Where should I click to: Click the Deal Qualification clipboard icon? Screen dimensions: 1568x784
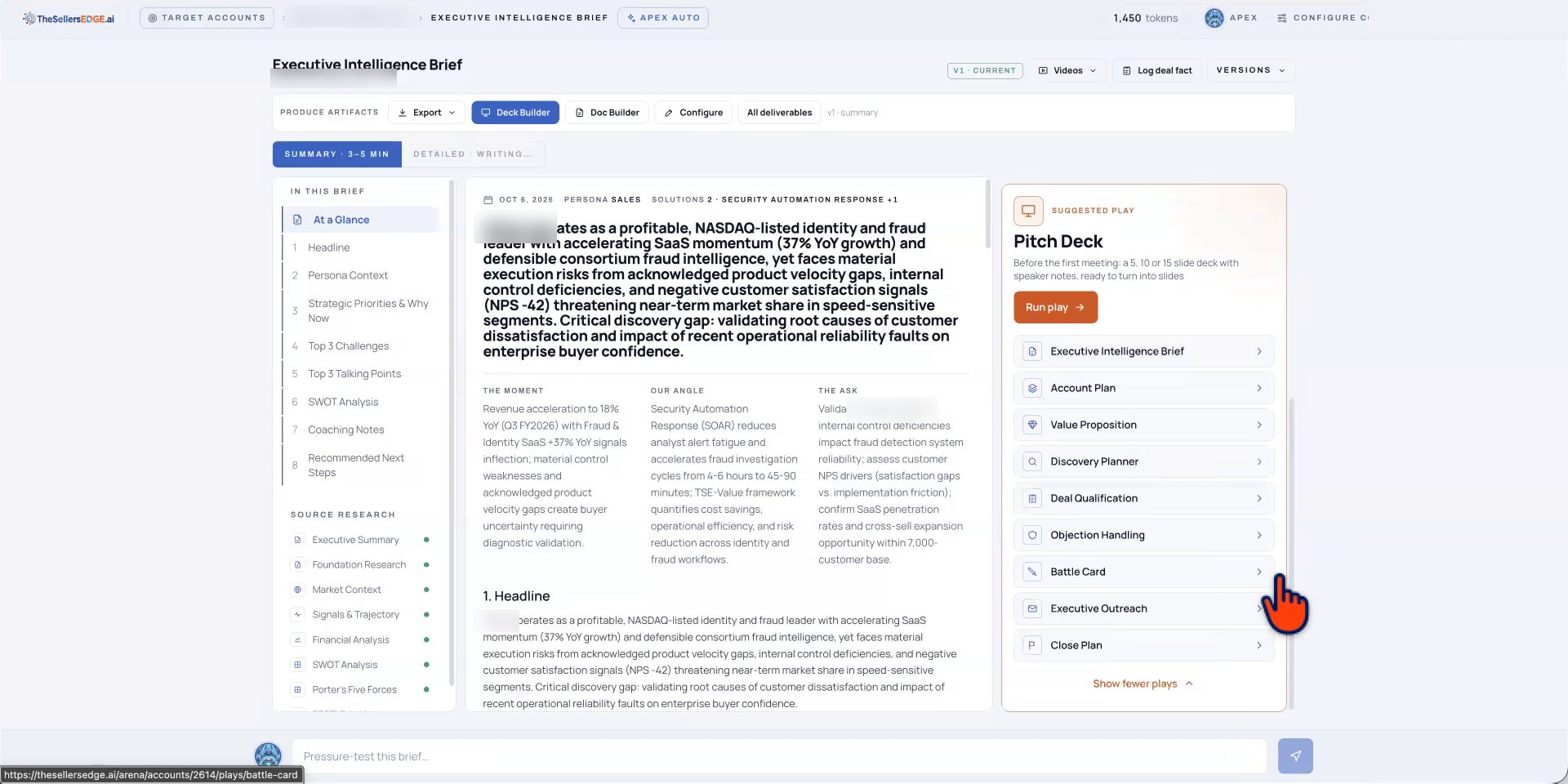(x=1032, y=498)
